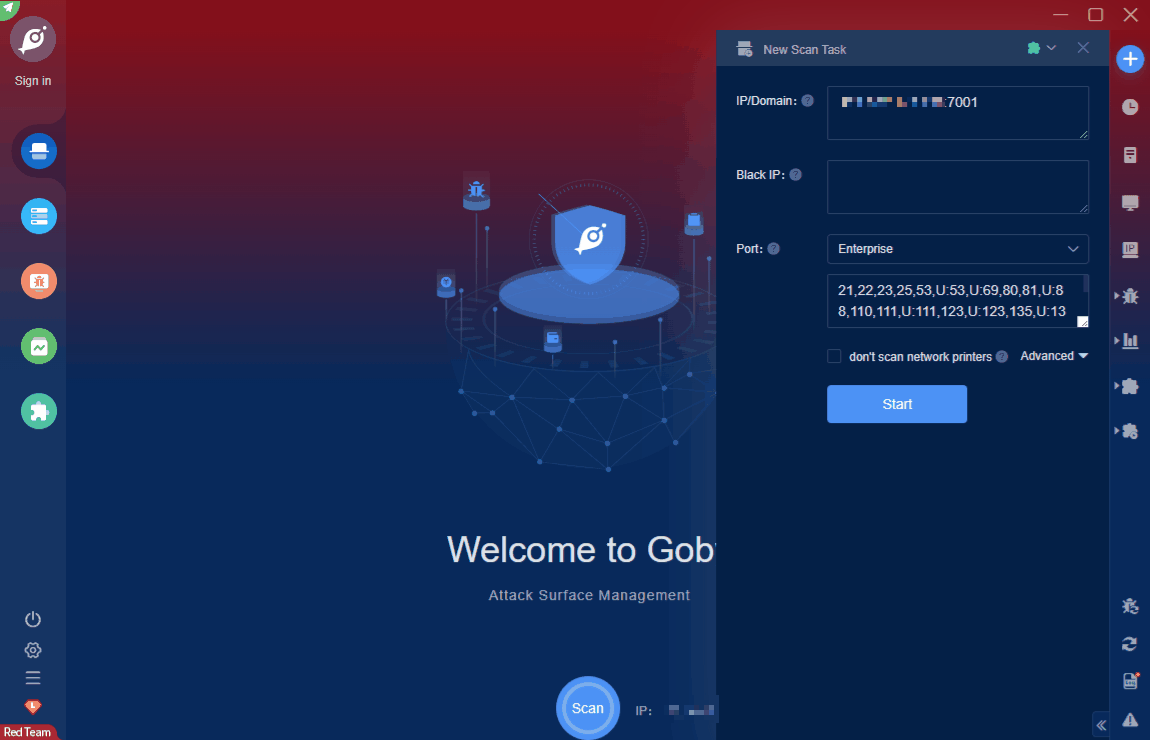Enable don't scan network printers
The height and width of the screenshot is (740, 1150).
click(834, 356)
